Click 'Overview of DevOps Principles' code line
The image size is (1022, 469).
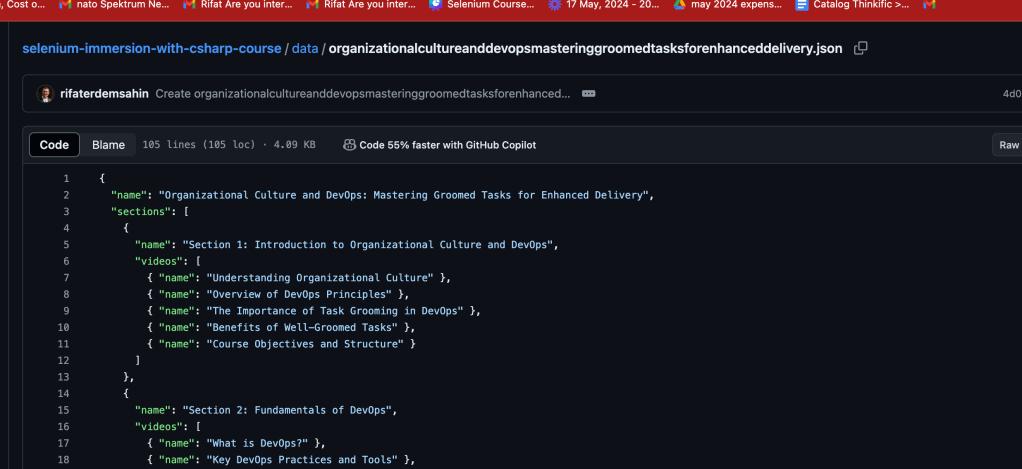tap(278, 294)
